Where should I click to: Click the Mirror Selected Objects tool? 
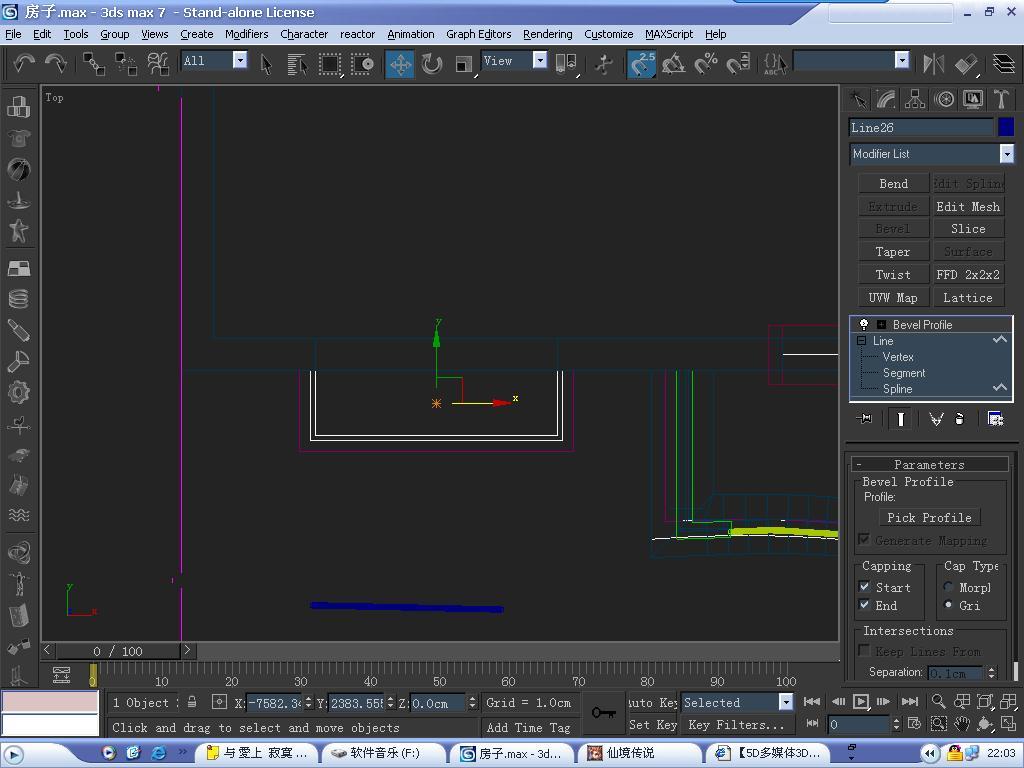click(x=934, y=64)
